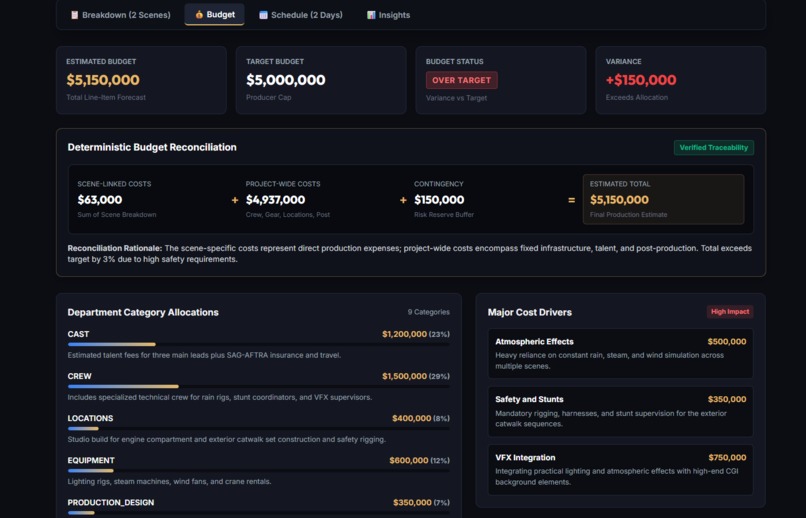The height and width of the screenshot is (518, 806).
Task: Click the CREW allocation progress bar
Action: (259, 386)
